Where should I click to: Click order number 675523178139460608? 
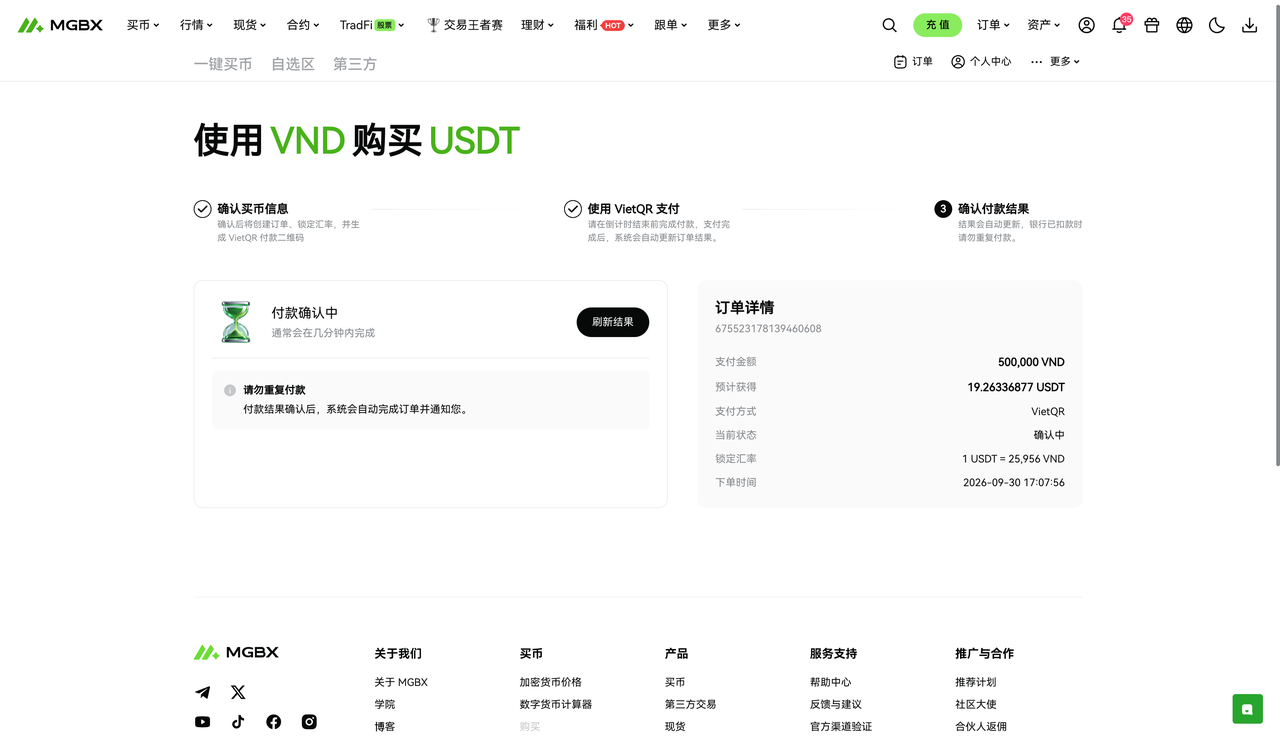point(768,329)
